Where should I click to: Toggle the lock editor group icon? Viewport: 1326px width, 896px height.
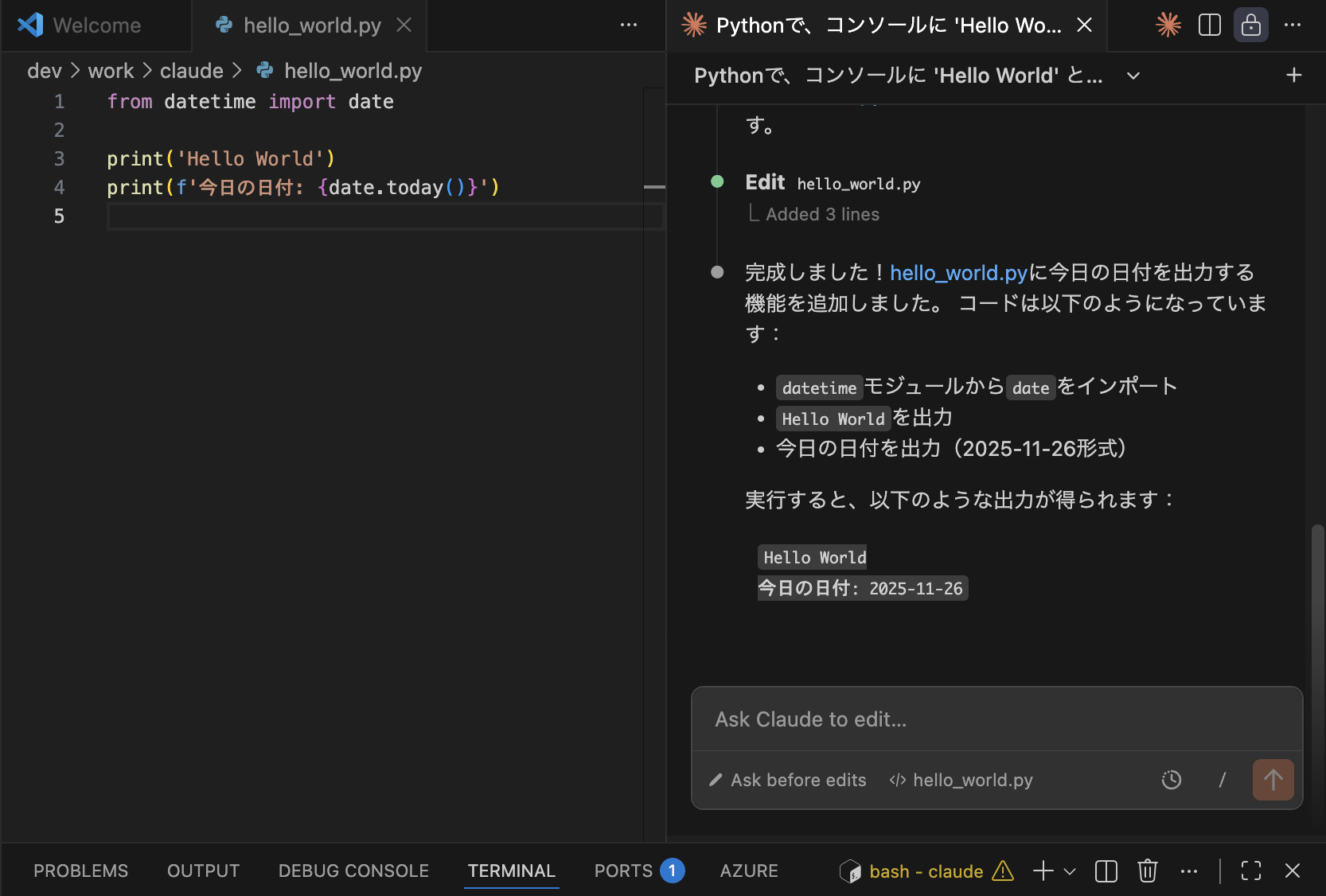[x=1250, y=25]
